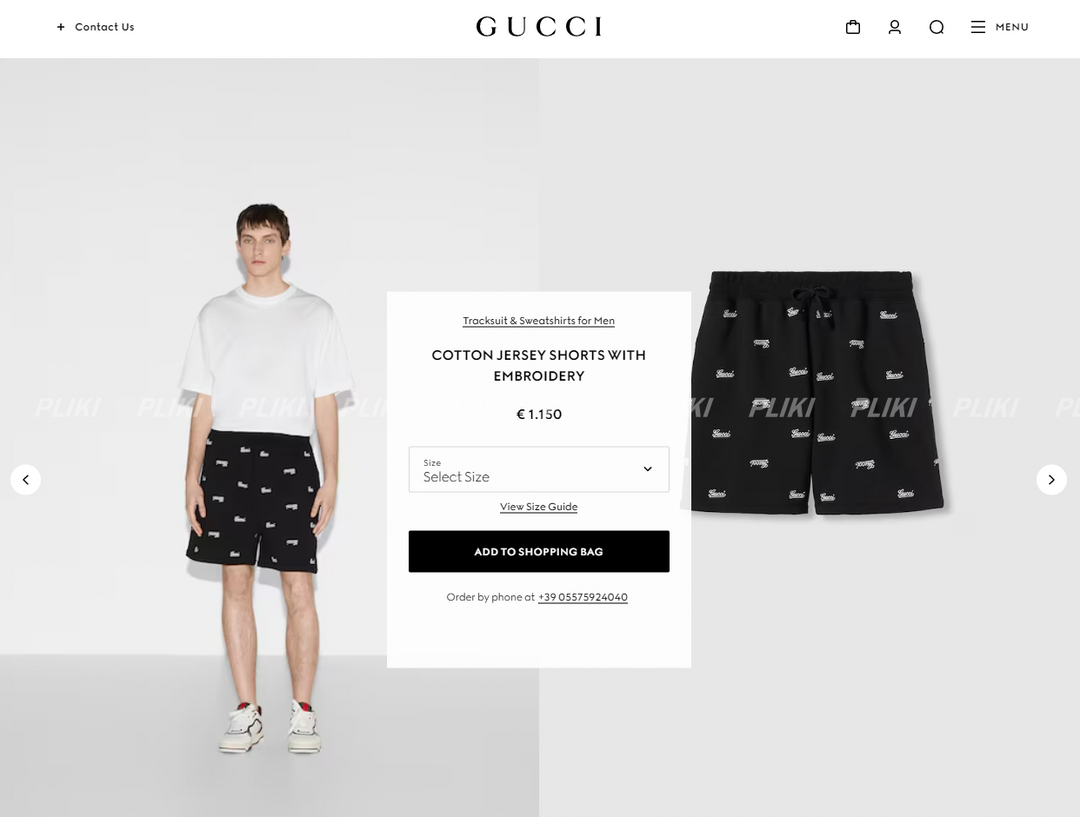Click the phone number +39 05575924040
This screenshot has height=817, width=1080.
pos(583,597)
